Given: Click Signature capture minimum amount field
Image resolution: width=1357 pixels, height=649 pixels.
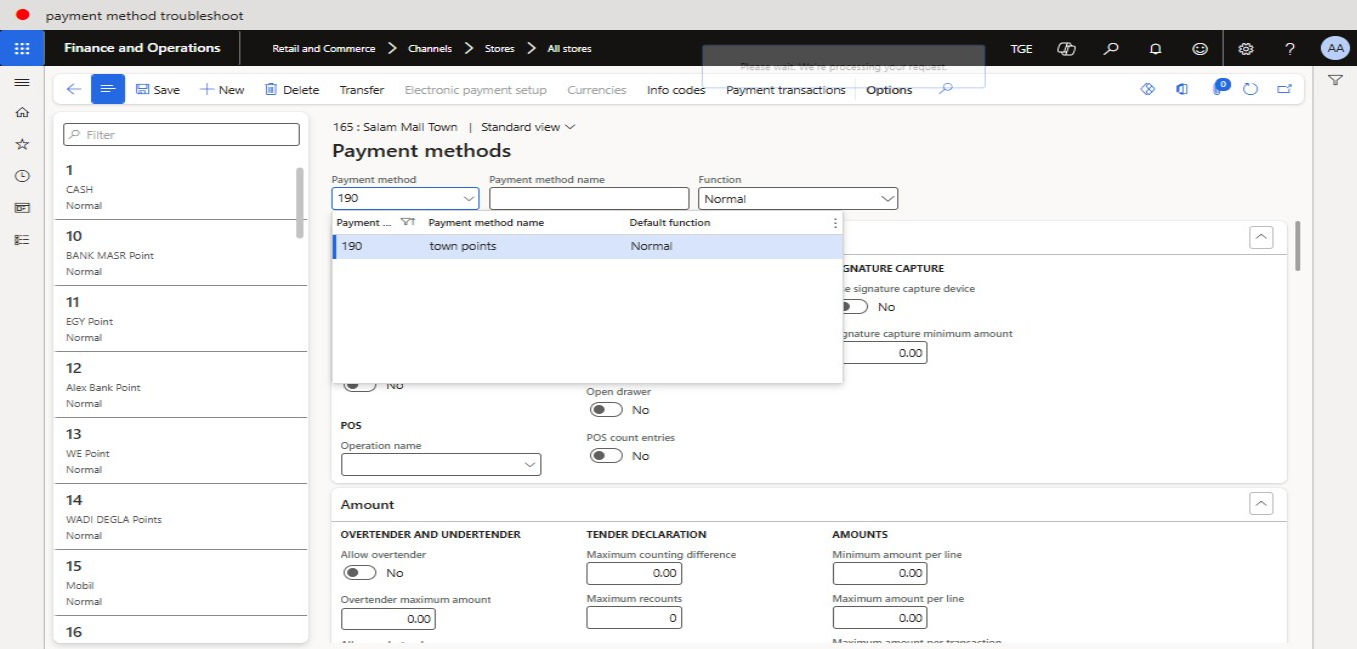Looking at the screenshot, I should coord(884,352).
